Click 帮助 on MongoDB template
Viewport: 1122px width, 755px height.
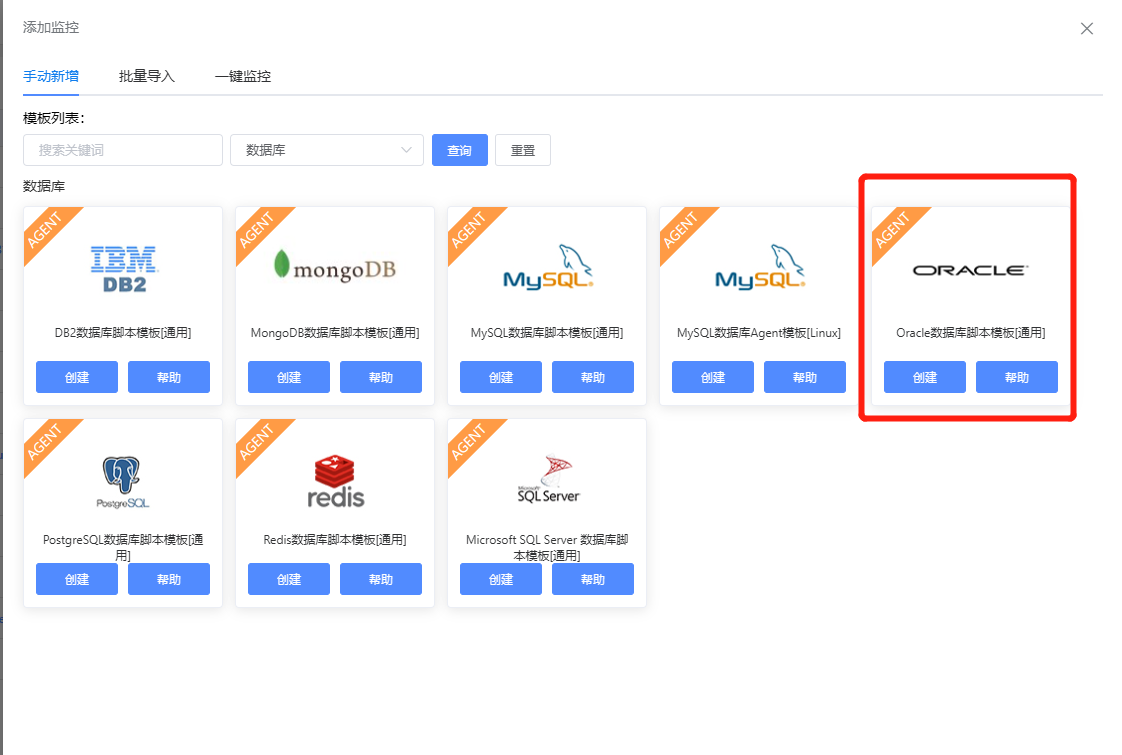pyautogui.click(x=381, y=377)
